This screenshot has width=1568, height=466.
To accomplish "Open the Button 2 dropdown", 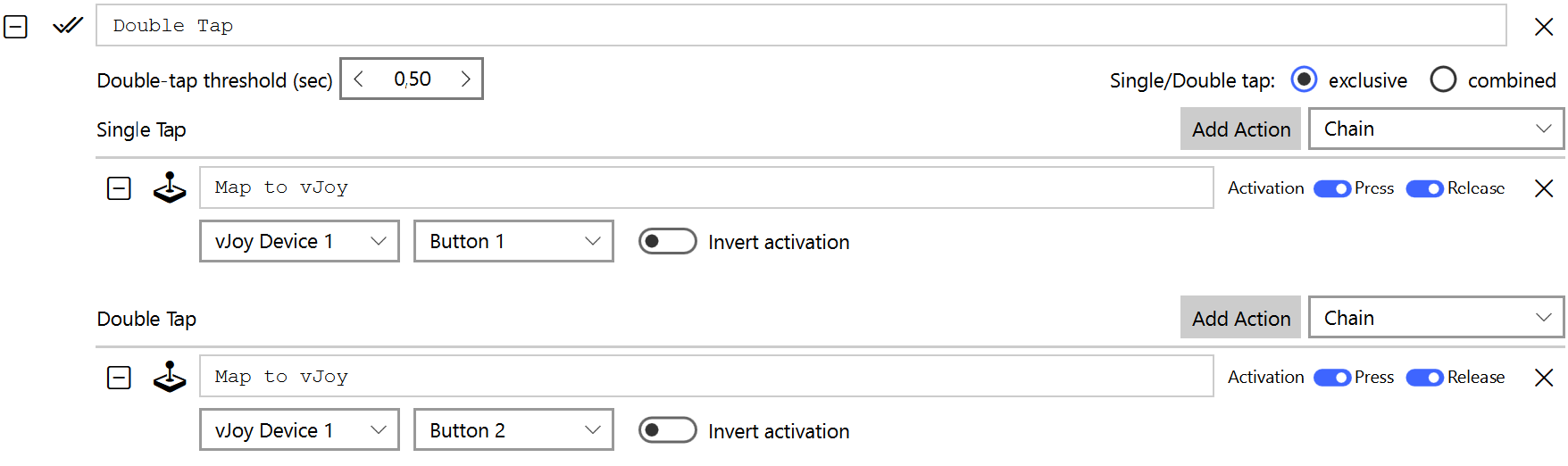I will click(513, 430).
